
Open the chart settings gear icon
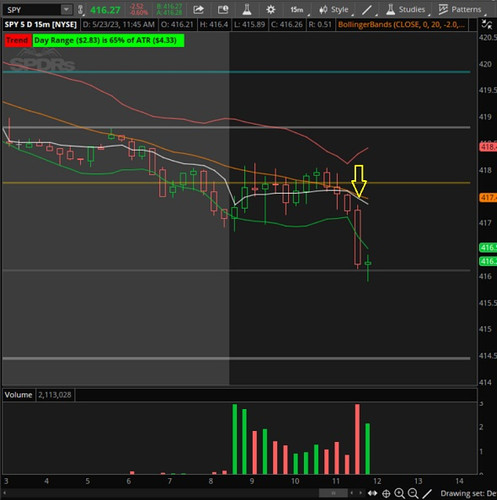point(271,10)
